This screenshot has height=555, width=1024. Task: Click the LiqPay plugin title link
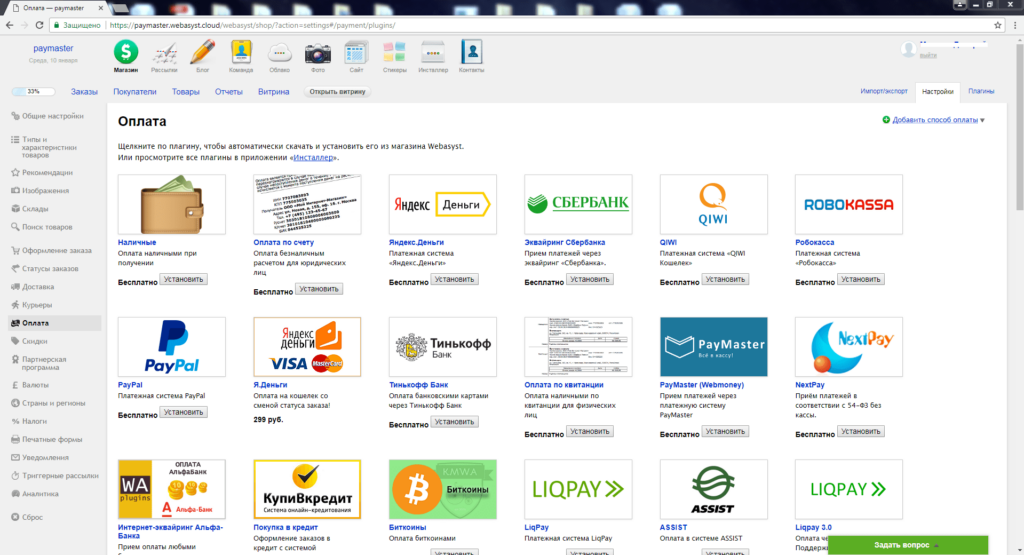coord(536,527)
